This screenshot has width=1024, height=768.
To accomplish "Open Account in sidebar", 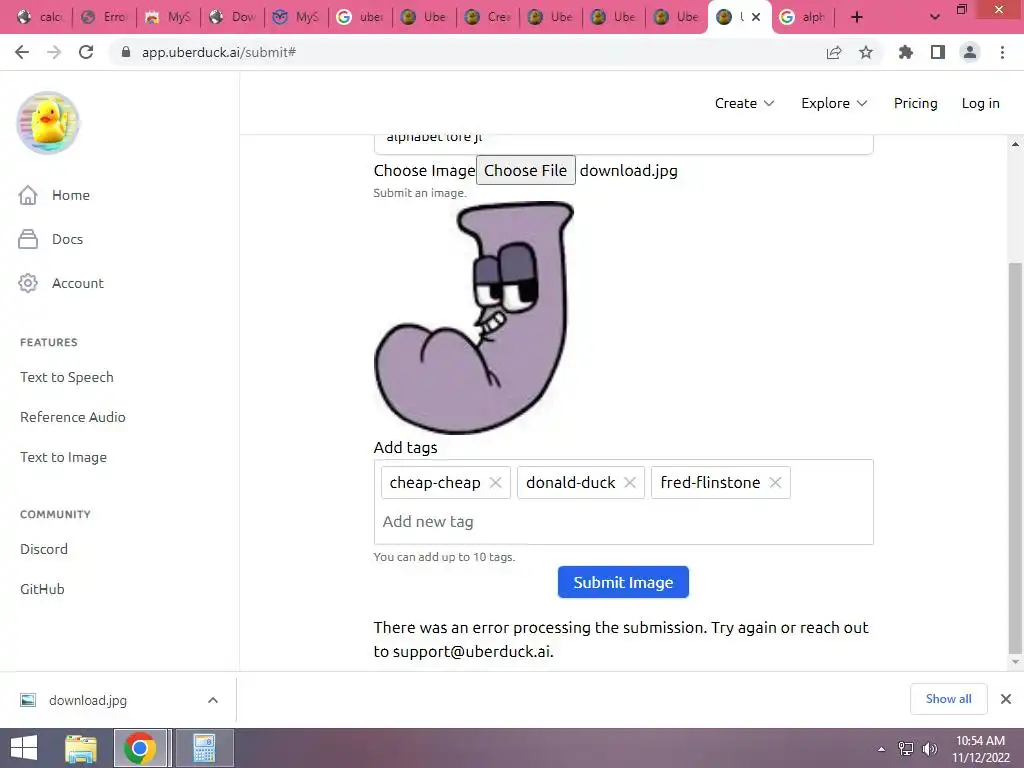I will coord(78,283).
